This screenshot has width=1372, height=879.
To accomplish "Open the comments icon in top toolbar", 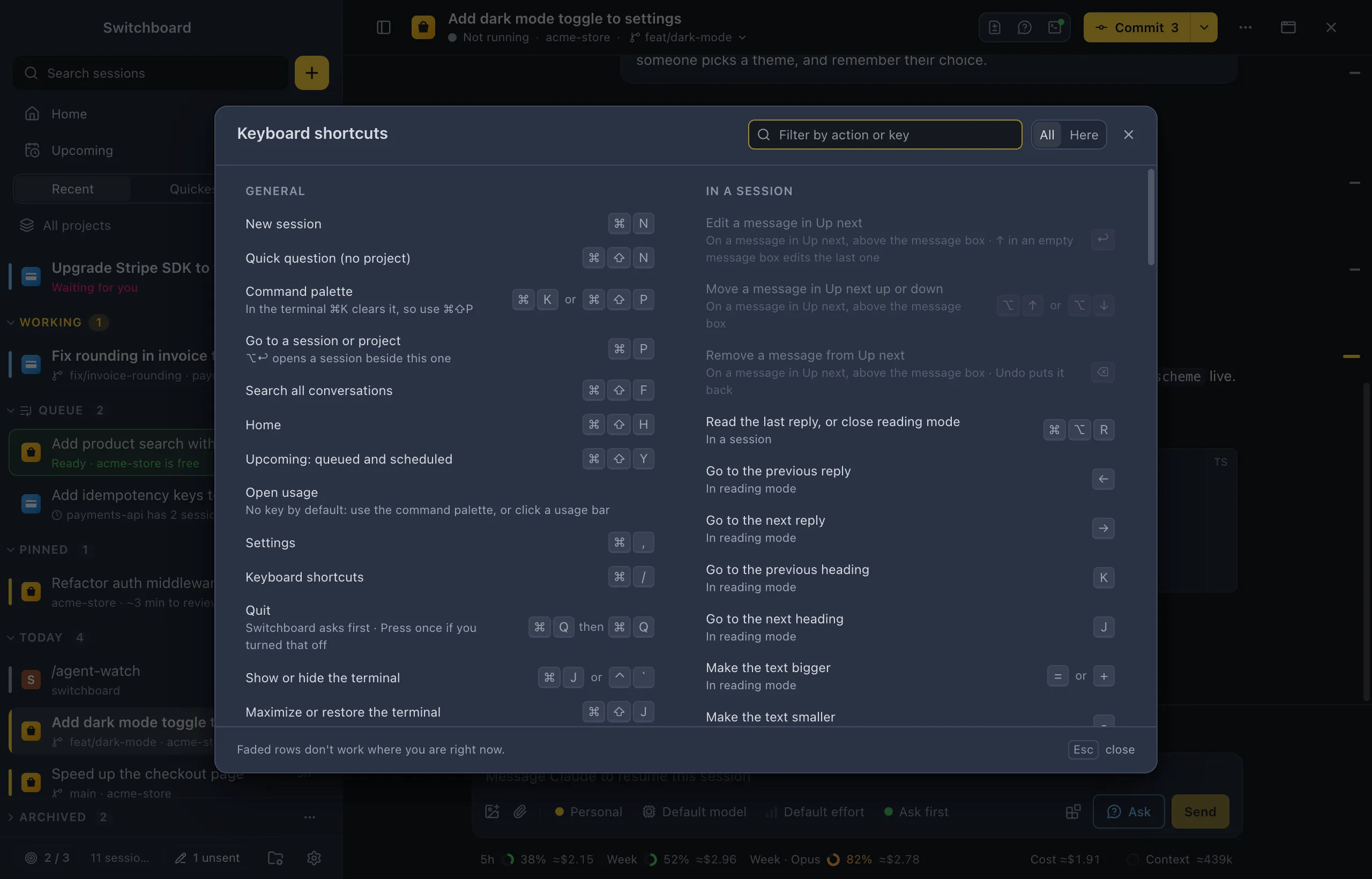I will pyautogui.click(x=1024, y=27).
